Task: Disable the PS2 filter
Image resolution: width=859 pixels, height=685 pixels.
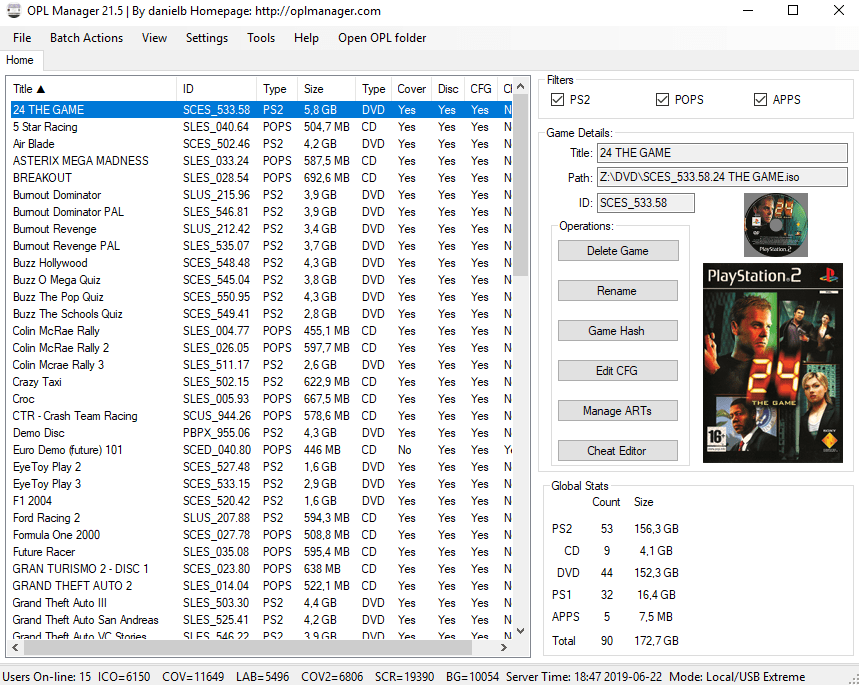Action: (x=556, y=100)
